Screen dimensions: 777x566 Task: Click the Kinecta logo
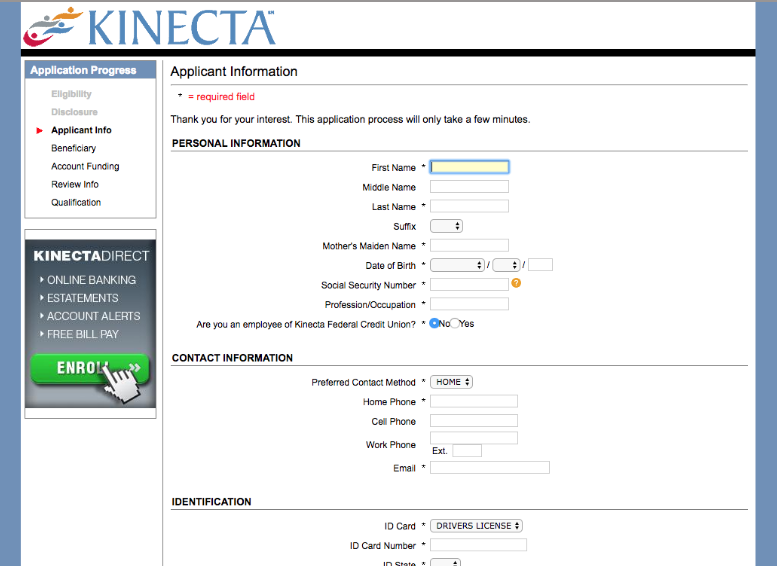[x=150, y=27]
